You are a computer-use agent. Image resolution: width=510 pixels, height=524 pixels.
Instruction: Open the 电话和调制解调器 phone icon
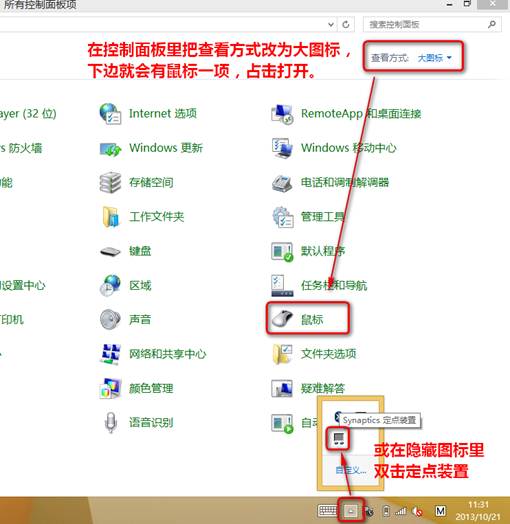pos(282,183)
